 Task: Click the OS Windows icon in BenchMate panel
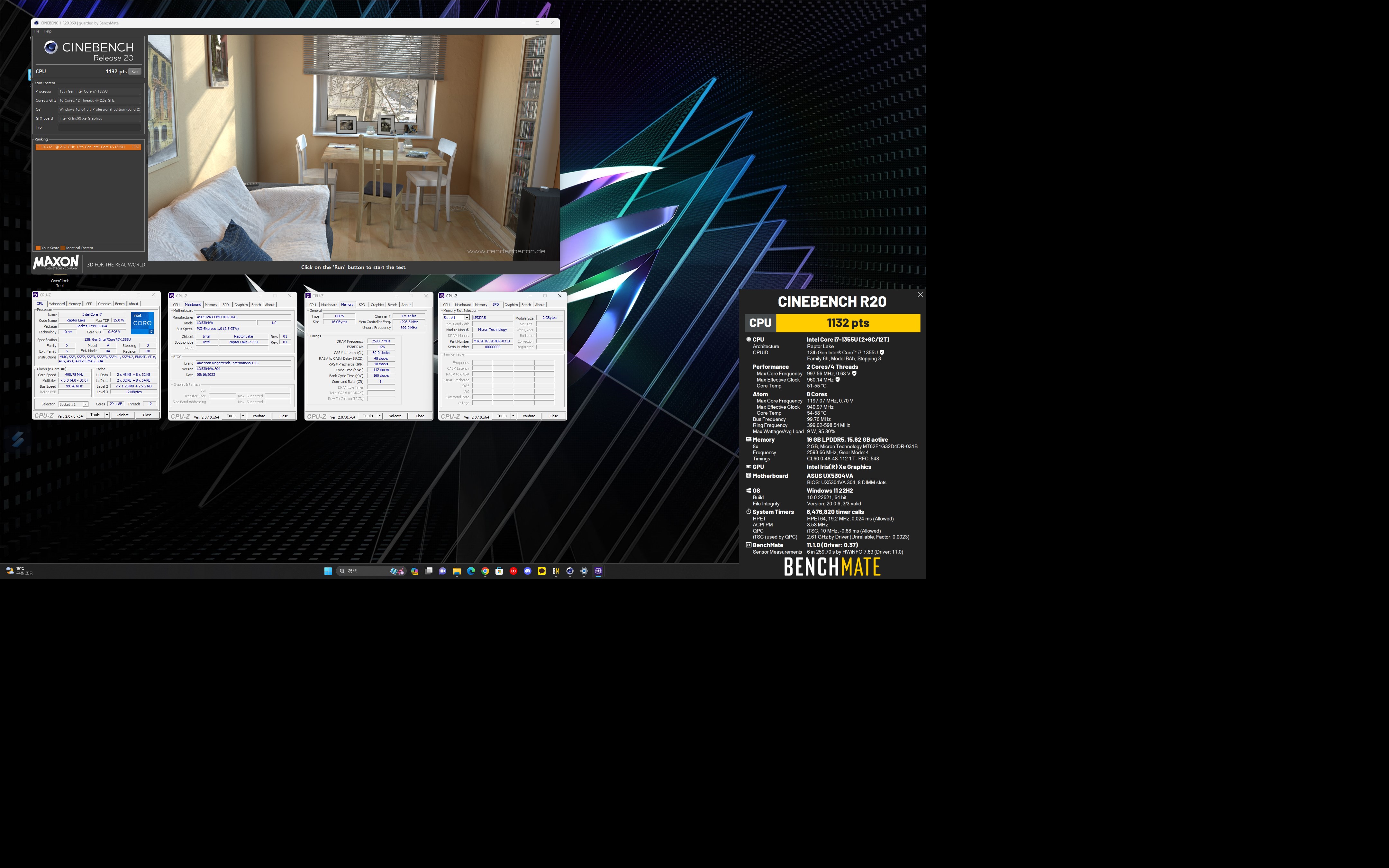749,490
